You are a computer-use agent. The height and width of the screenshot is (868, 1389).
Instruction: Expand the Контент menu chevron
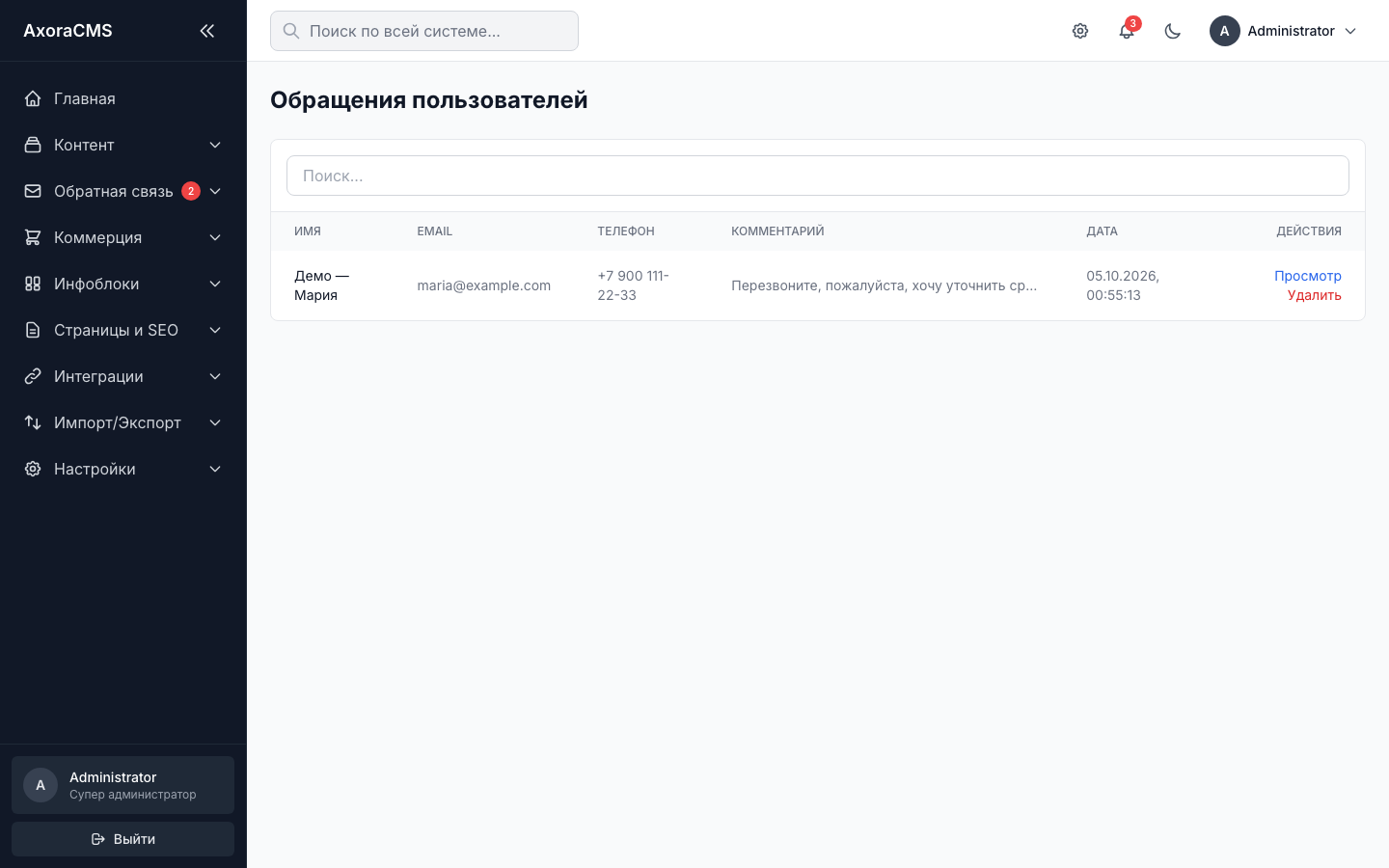coord(215,145)
